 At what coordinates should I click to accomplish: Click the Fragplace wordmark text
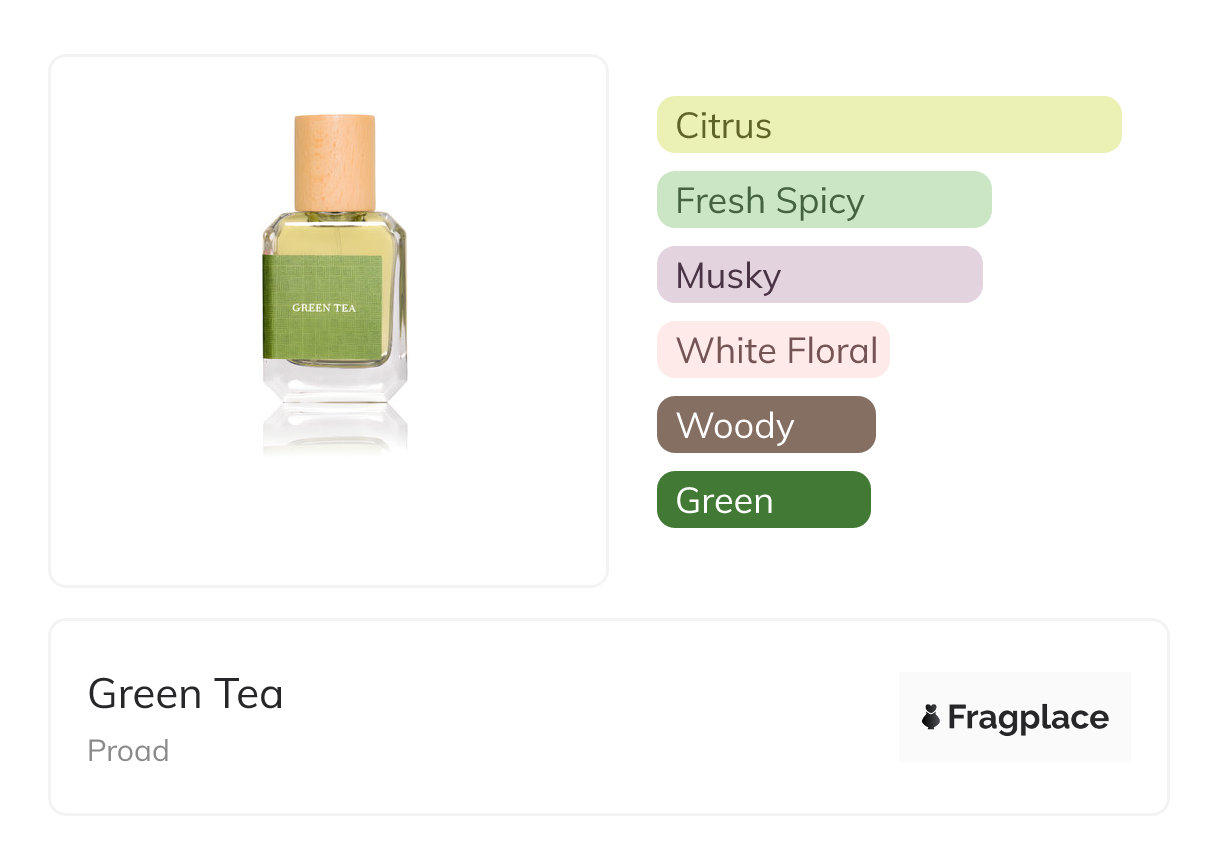[x=1028, y=717]
